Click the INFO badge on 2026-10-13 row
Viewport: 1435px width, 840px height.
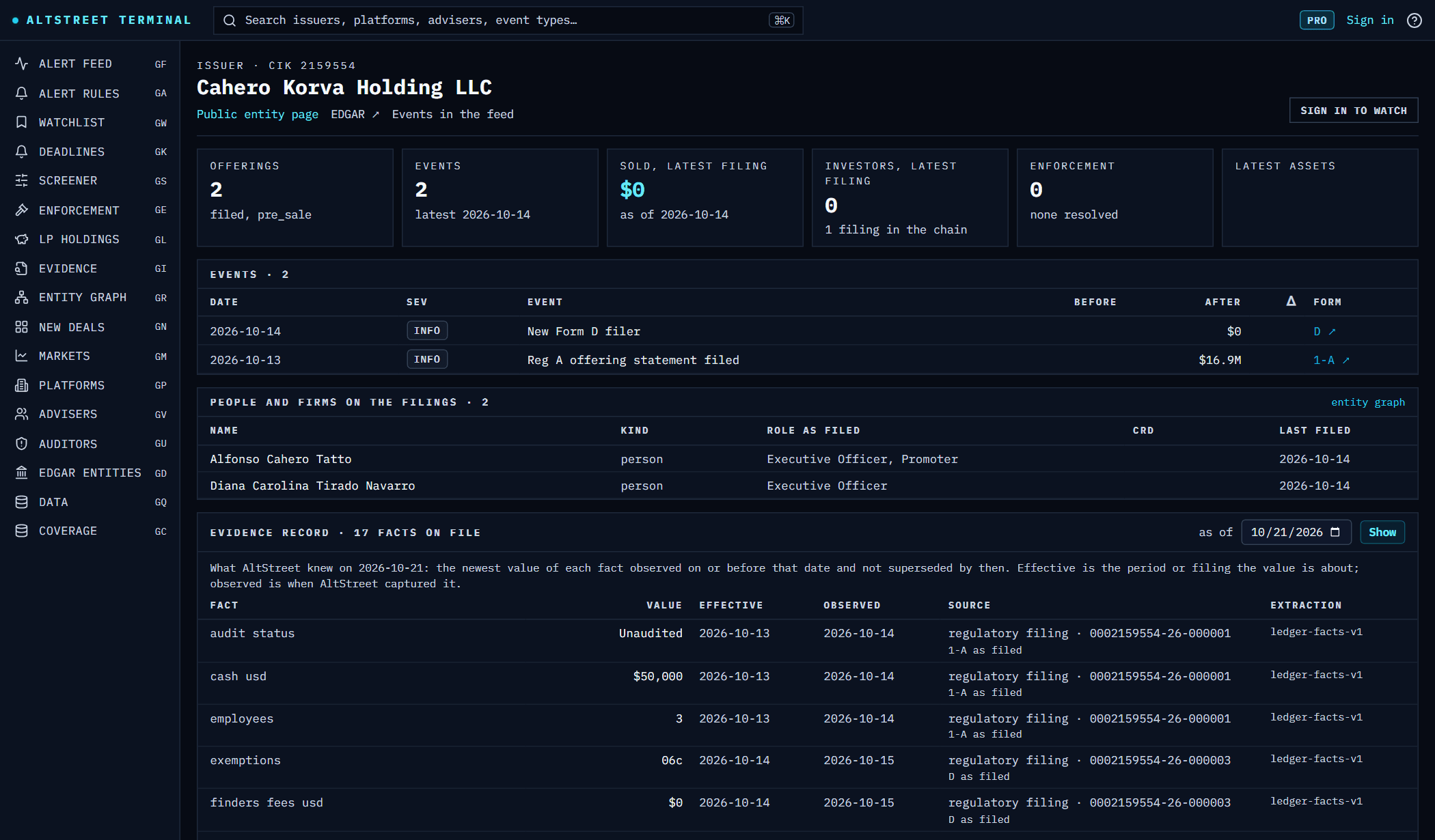(x=427, y=359)
